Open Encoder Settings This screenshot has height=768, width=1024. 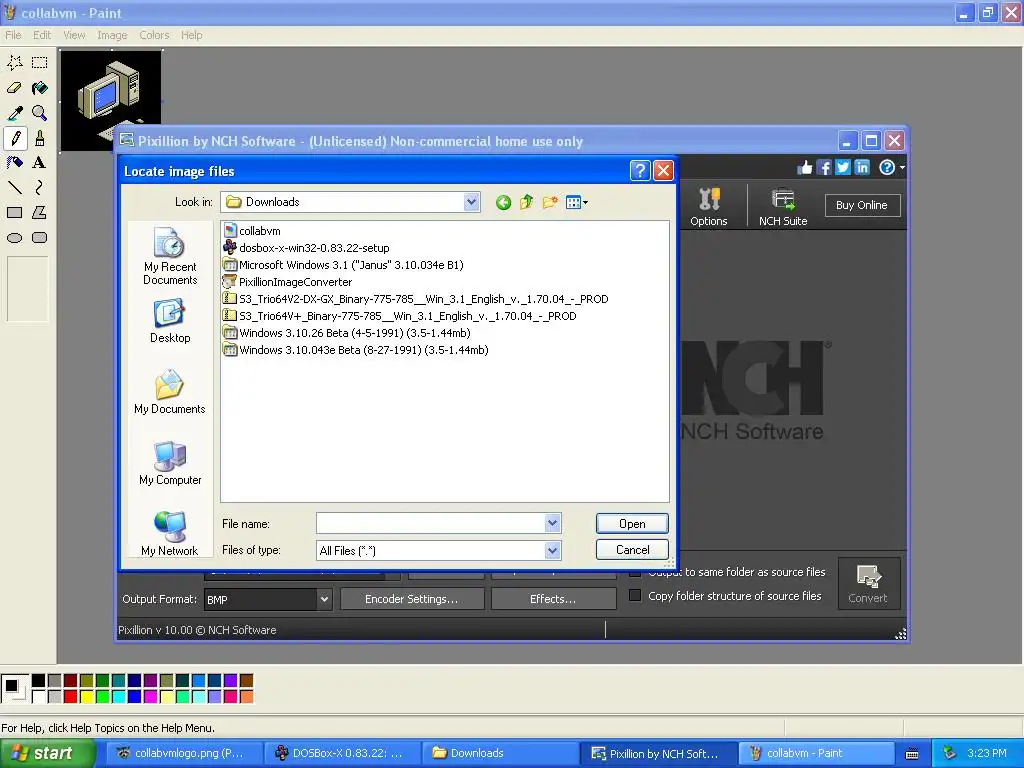pyautogui.click(x=411, y=599)
